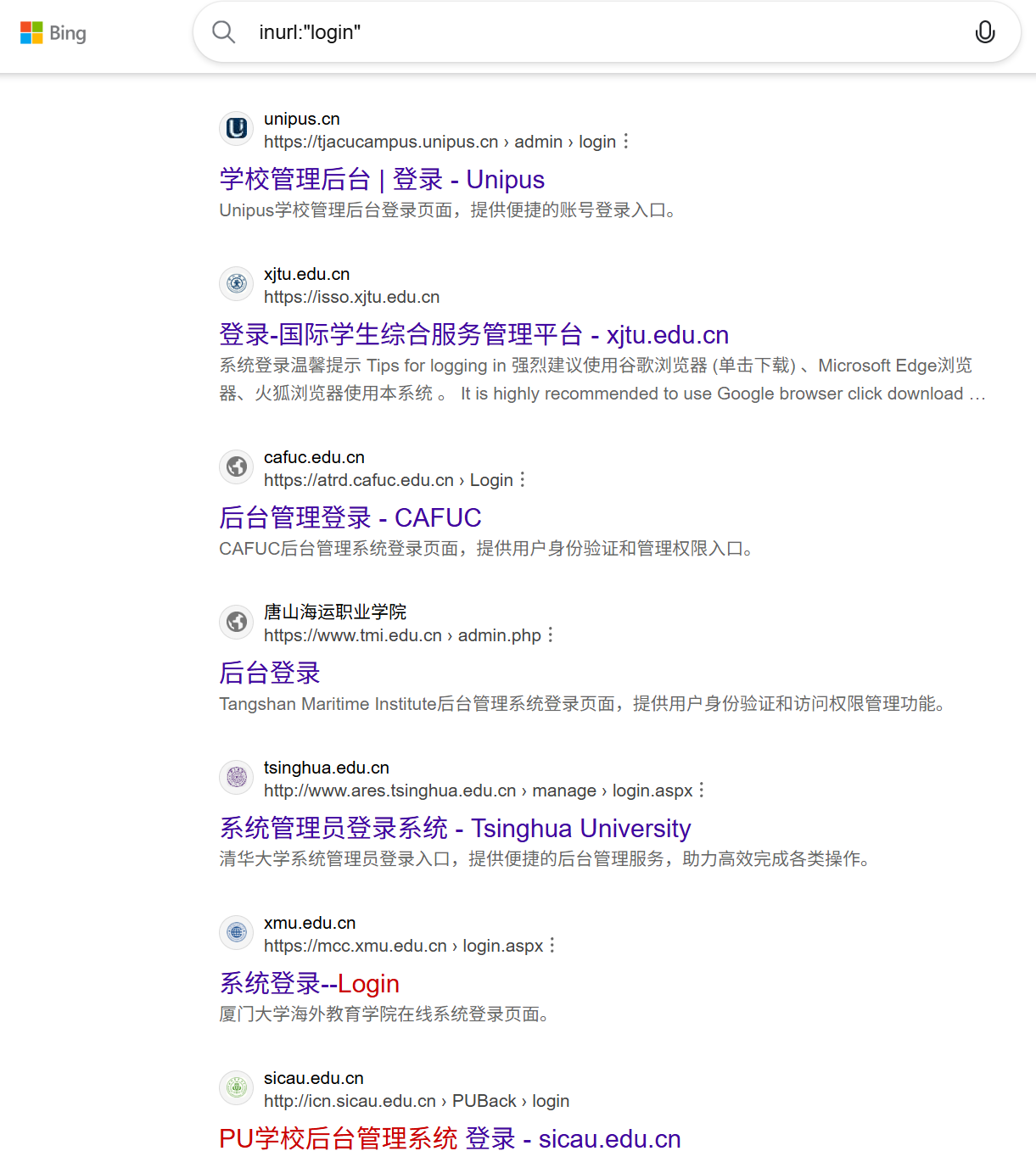Open the three-dot menu beside the cafuc.edu.cn URL
The image size is (1036, 1151).
524,479
